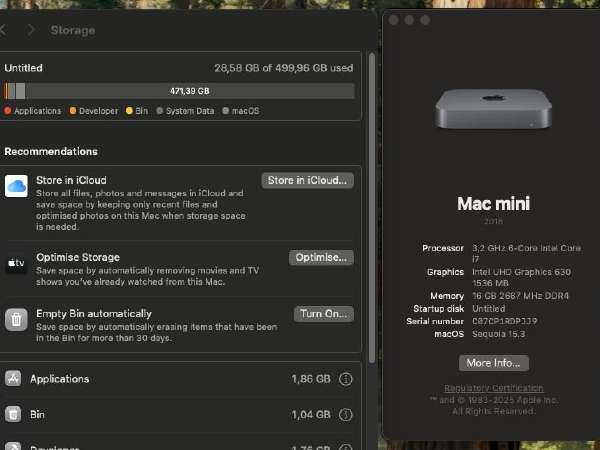Turn on Empty Bin automatically
This screenshot has height=450, width=600.
pos(323,314)
